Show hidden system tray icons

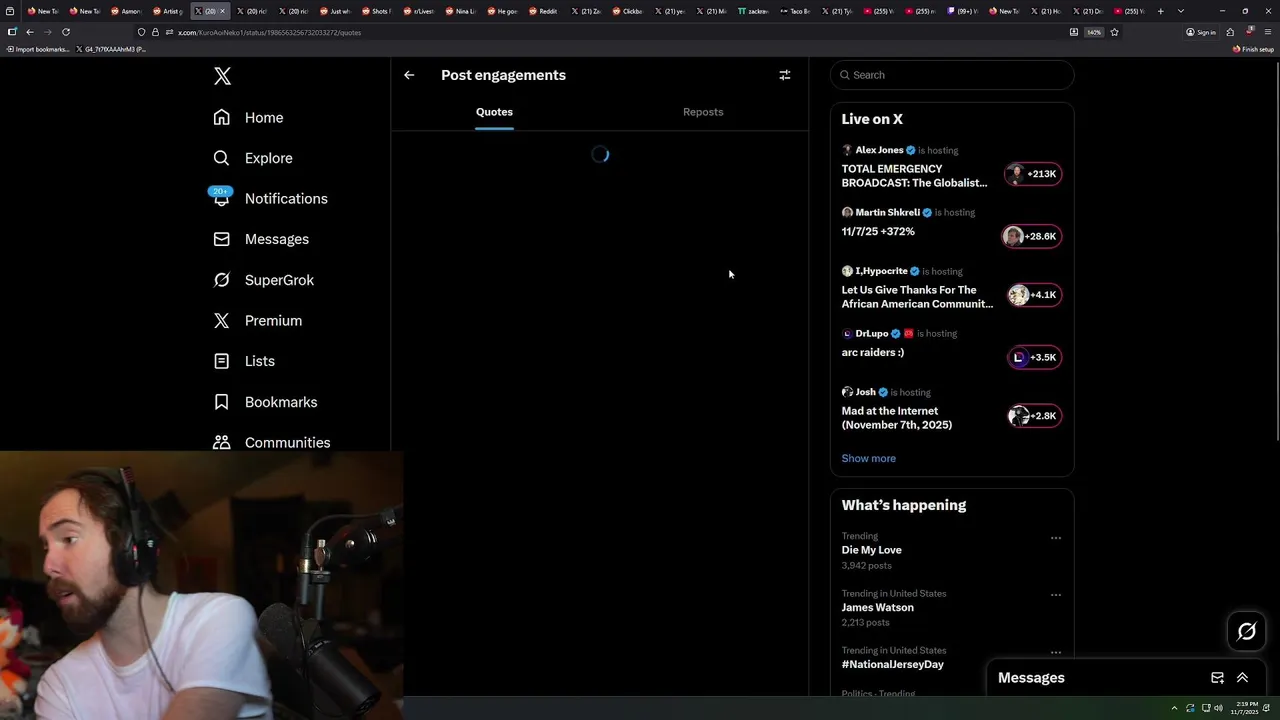click(x=1175, y=708)
